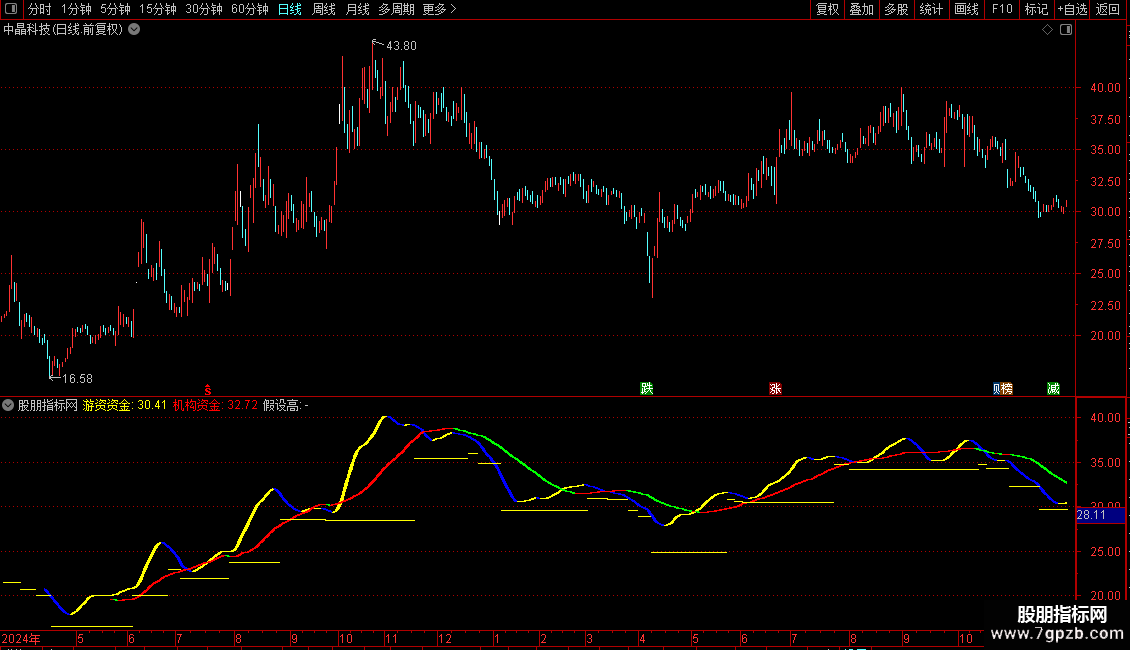Open the 画线 drawing tools
The height and width of the screenshot is (650, 1130).
966,10
